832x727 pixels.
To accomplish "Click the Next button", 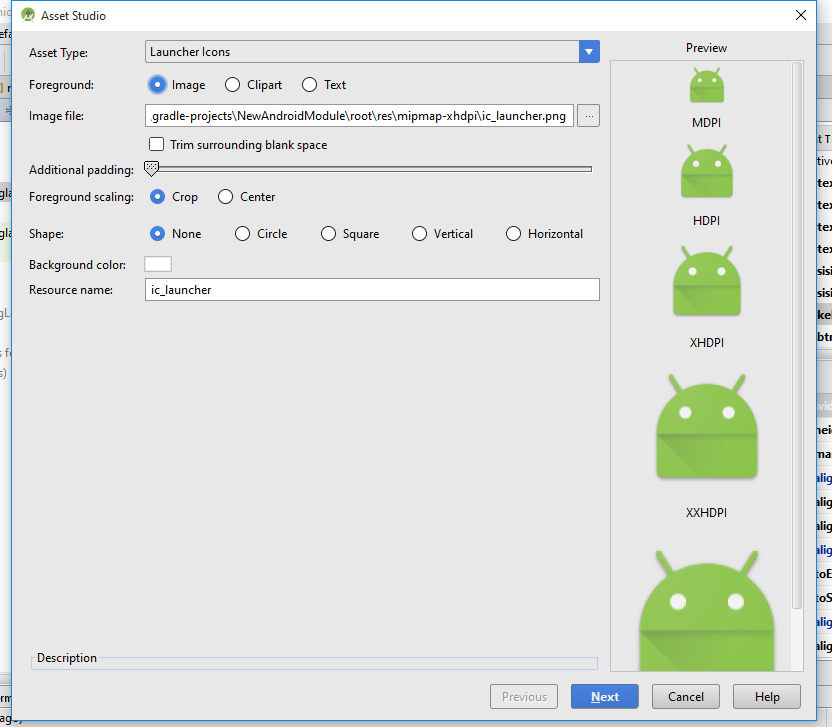I will pyautogui.click(x=604, y=696).
